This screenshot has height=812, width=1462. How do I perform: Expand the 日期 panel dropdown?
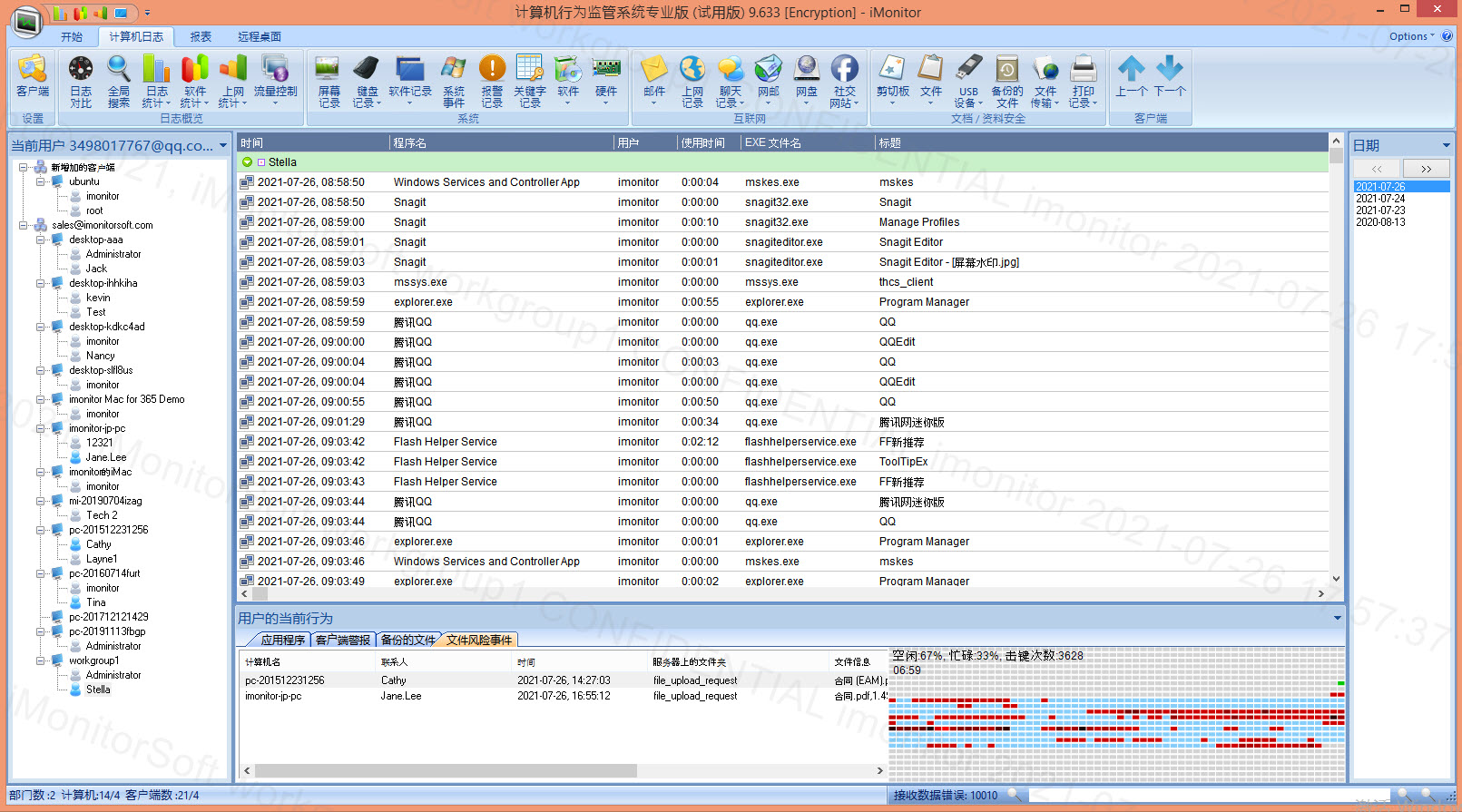(x=1446, y=145)
